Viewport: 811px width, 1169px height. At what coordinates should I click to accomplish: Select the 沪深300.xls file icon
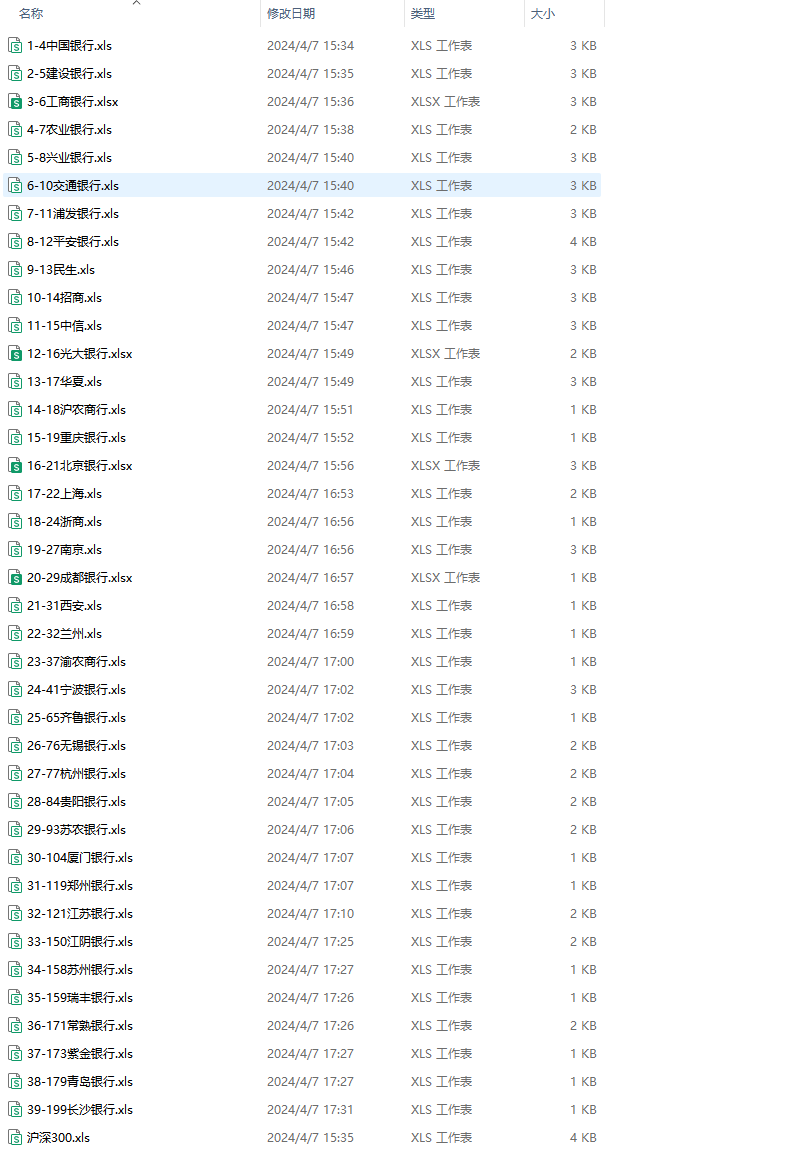(x=15, y=1137)
